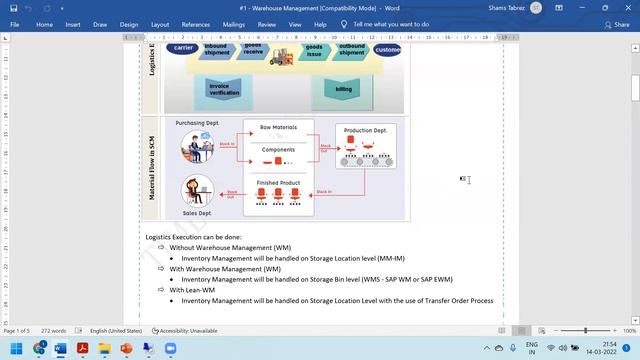
Task: Open Ribbon Display Options
Action: pyautogui.click(x=559, y=8)
